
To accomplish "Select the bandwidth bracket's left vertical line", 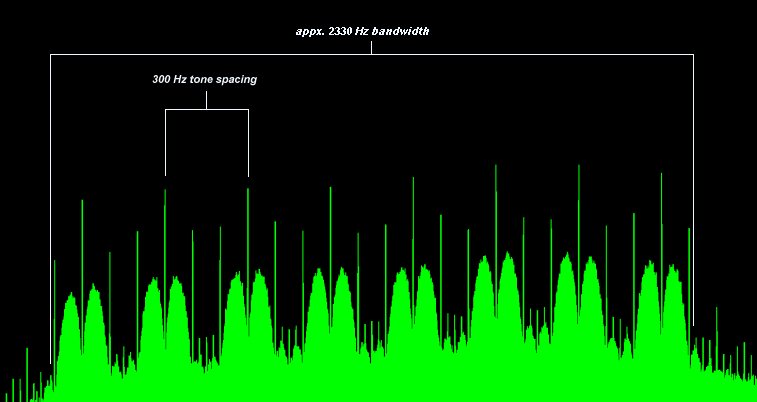I will (x=51, y=200).
